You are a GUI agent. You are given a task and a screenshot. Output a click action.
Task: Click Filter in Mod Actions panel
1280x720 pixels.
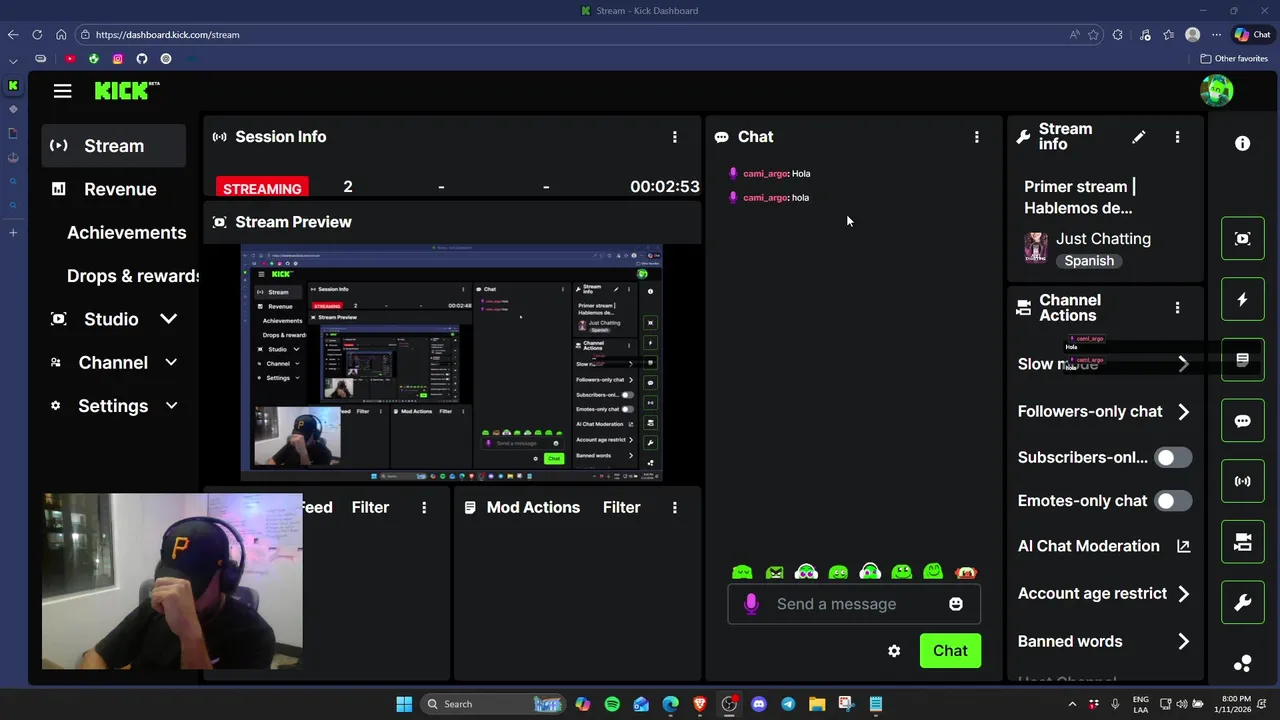621,508
